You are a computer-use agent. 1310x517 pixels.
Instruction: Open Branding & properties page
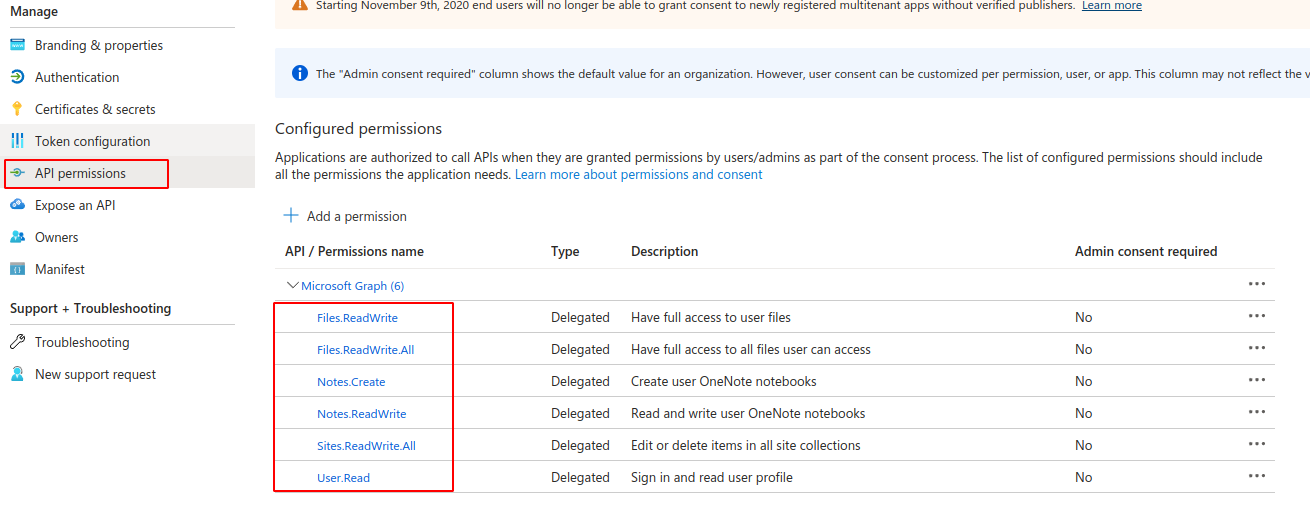[x=99, y=45]
